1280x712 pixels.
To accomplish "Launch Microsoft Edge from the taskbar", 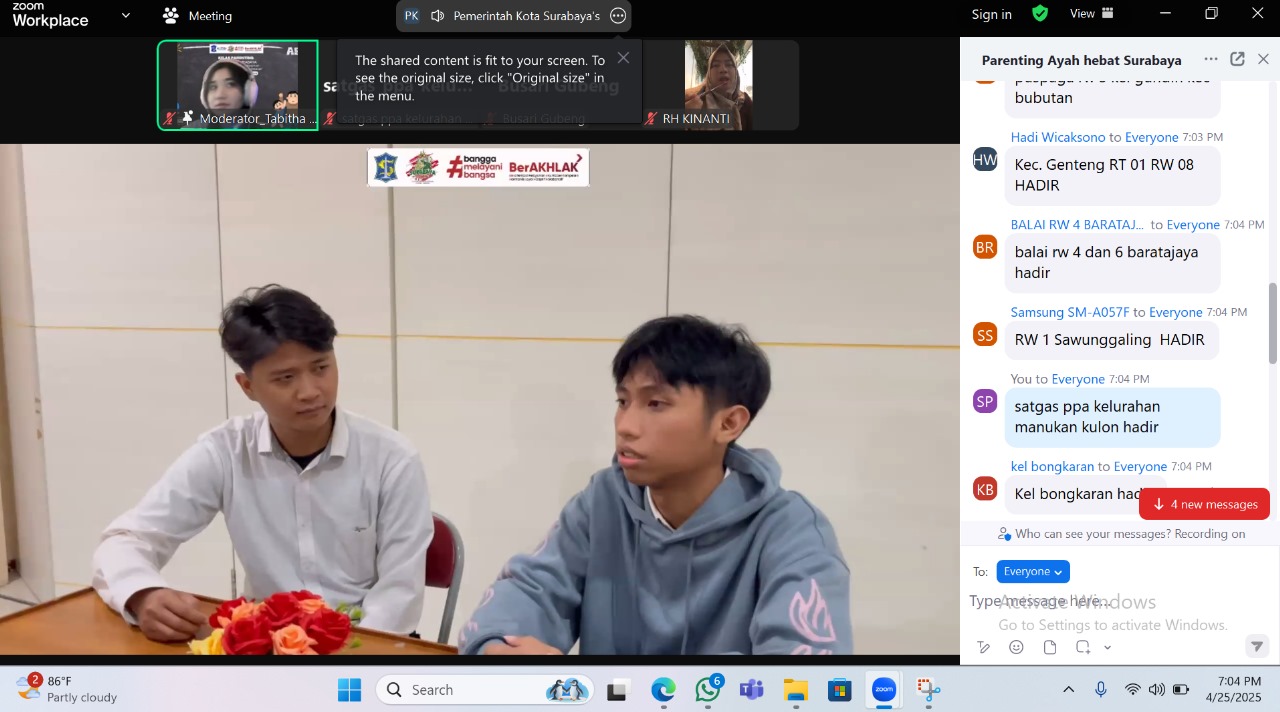I will point(663,690).
